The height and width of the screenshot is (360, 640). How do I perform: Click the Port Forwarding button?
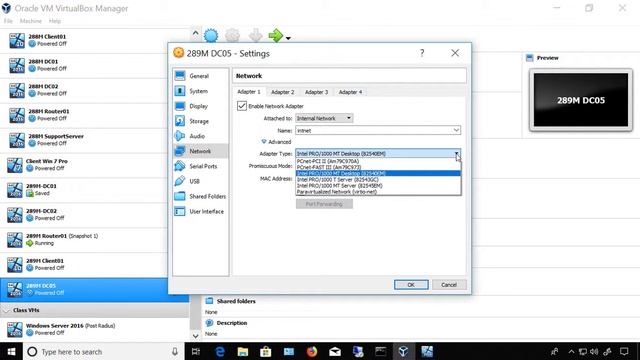click(324, 204)
